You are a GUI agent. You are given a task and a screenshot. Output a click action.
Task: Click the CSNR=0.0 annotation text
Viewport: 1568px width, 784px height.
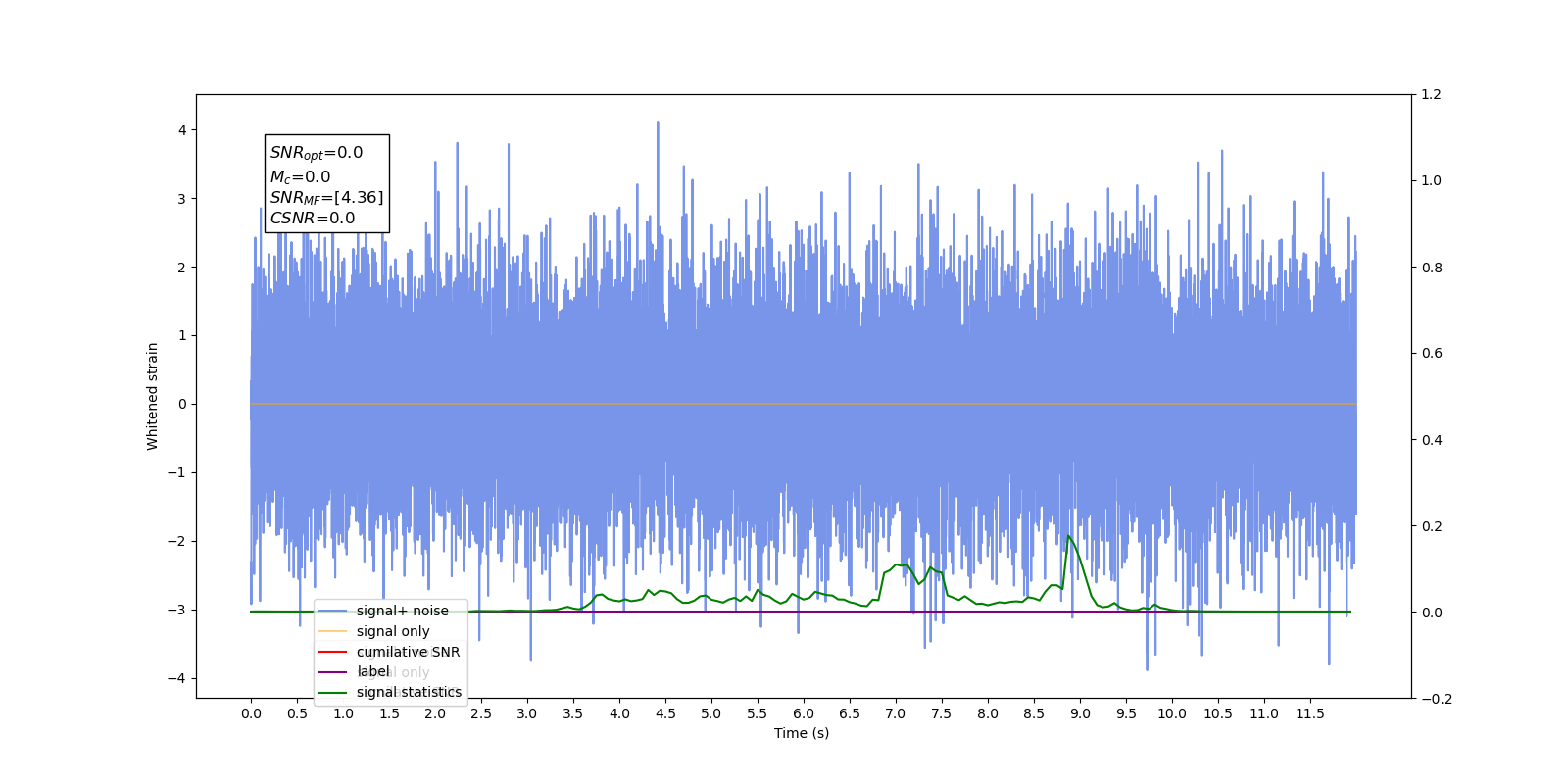pyautogui.click(x=313, y=219)
